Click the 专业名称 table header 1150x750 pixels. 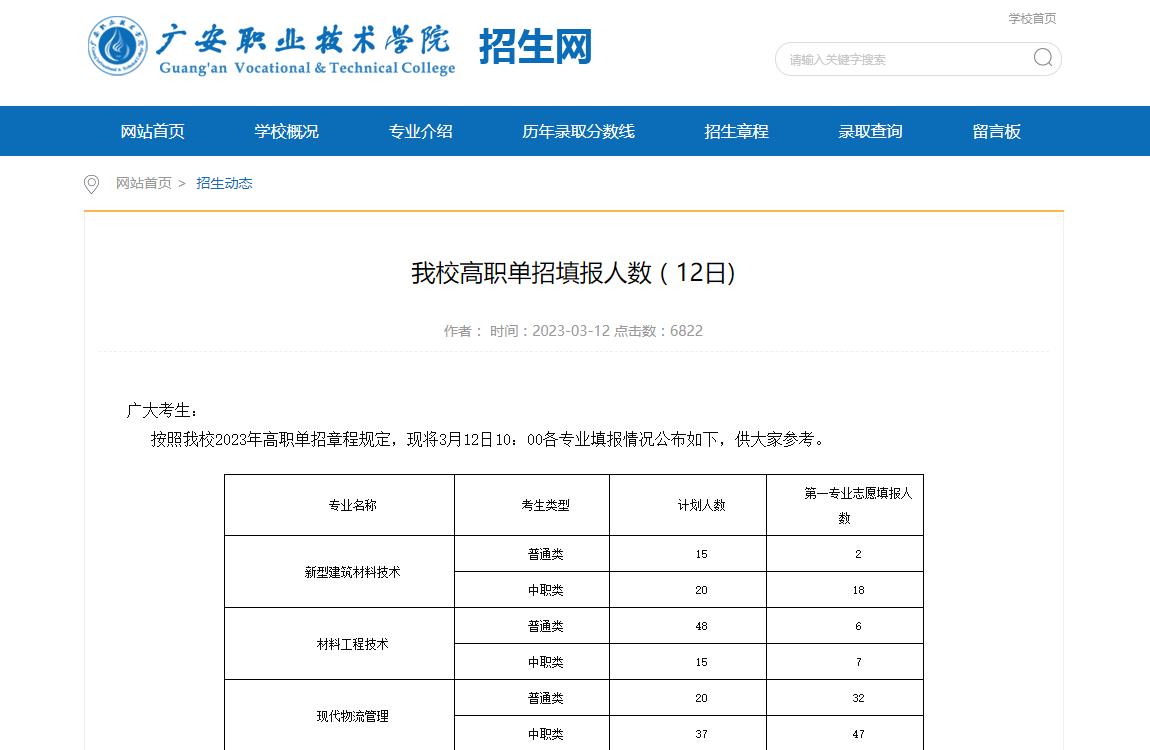coord(340,505)
